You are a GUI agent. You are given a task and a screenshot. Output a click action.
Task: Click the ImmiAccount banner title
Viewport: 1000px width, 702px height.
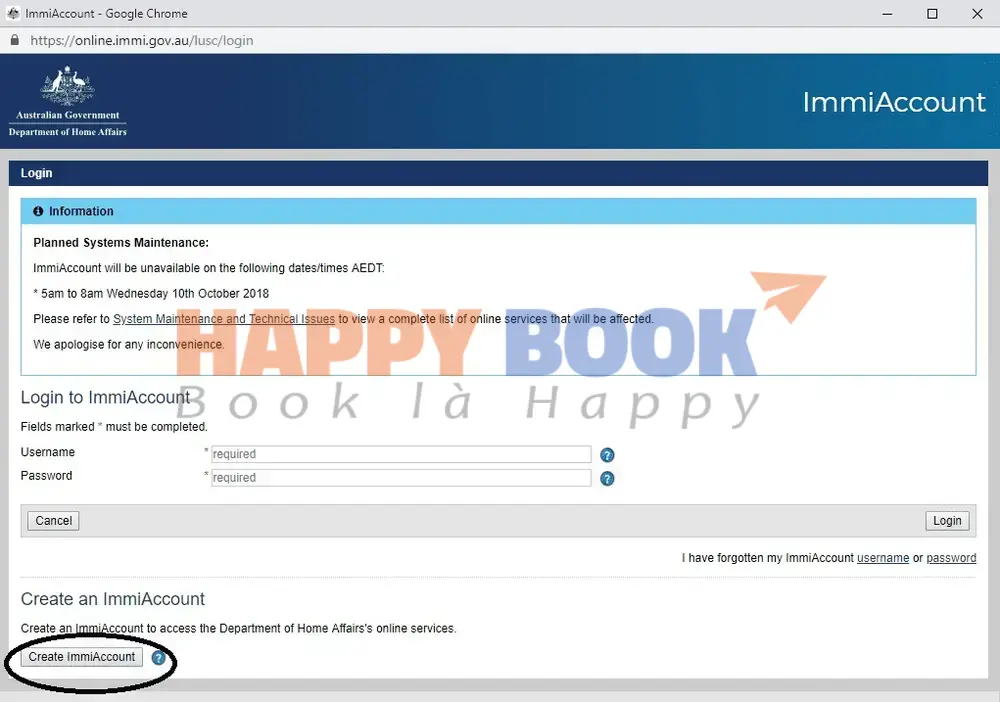pos(894,102)
